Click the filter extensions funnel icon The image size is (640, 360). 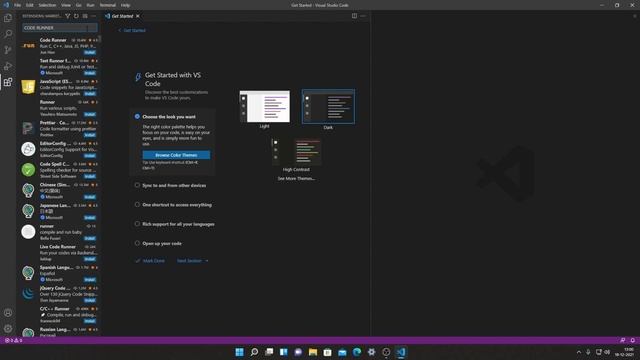click(68, 16)
